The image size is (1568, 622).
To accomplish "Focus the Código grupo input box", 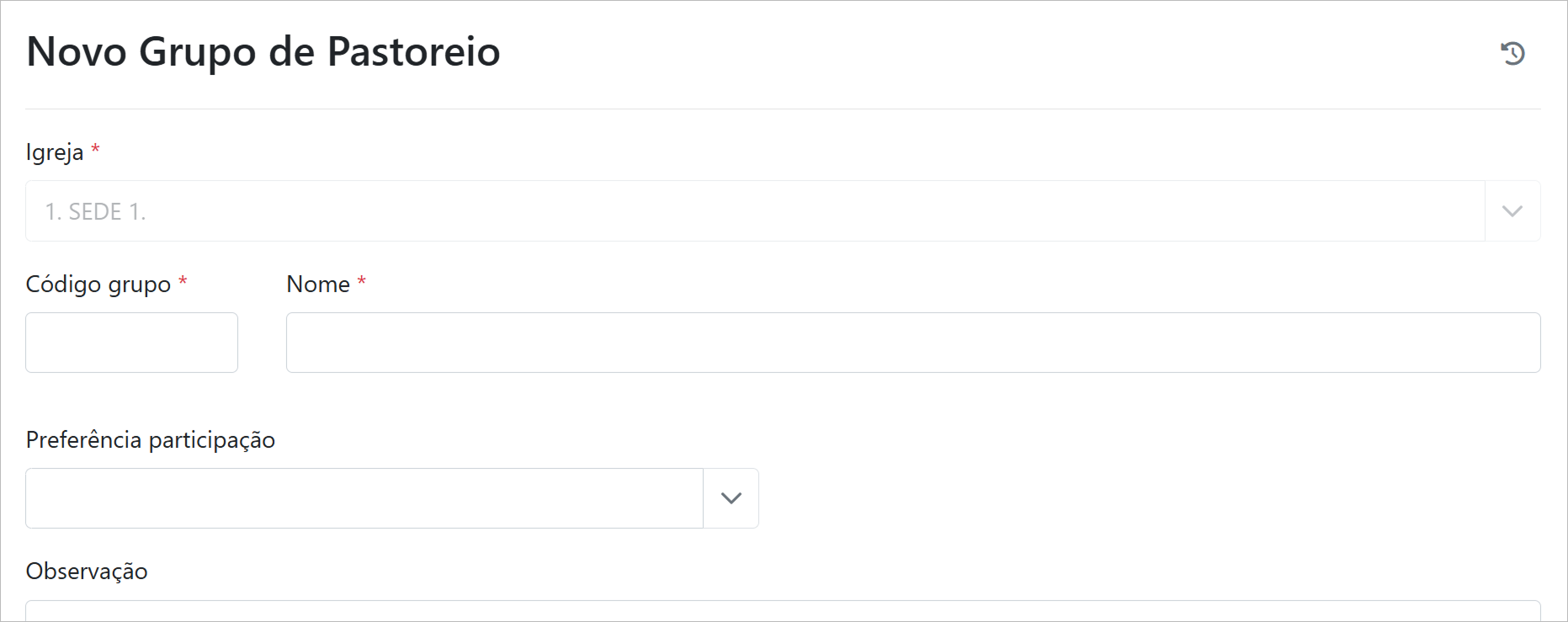I will 131,343.
